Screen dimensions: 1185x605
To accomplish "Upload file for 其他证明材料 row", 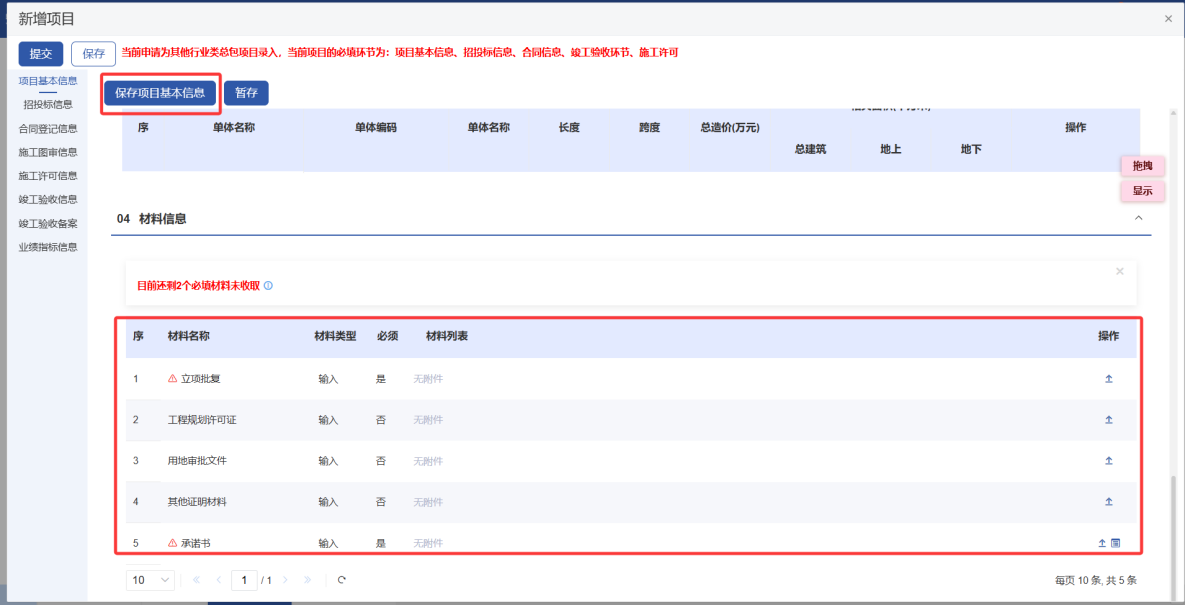I will (x=1108, y=501).
